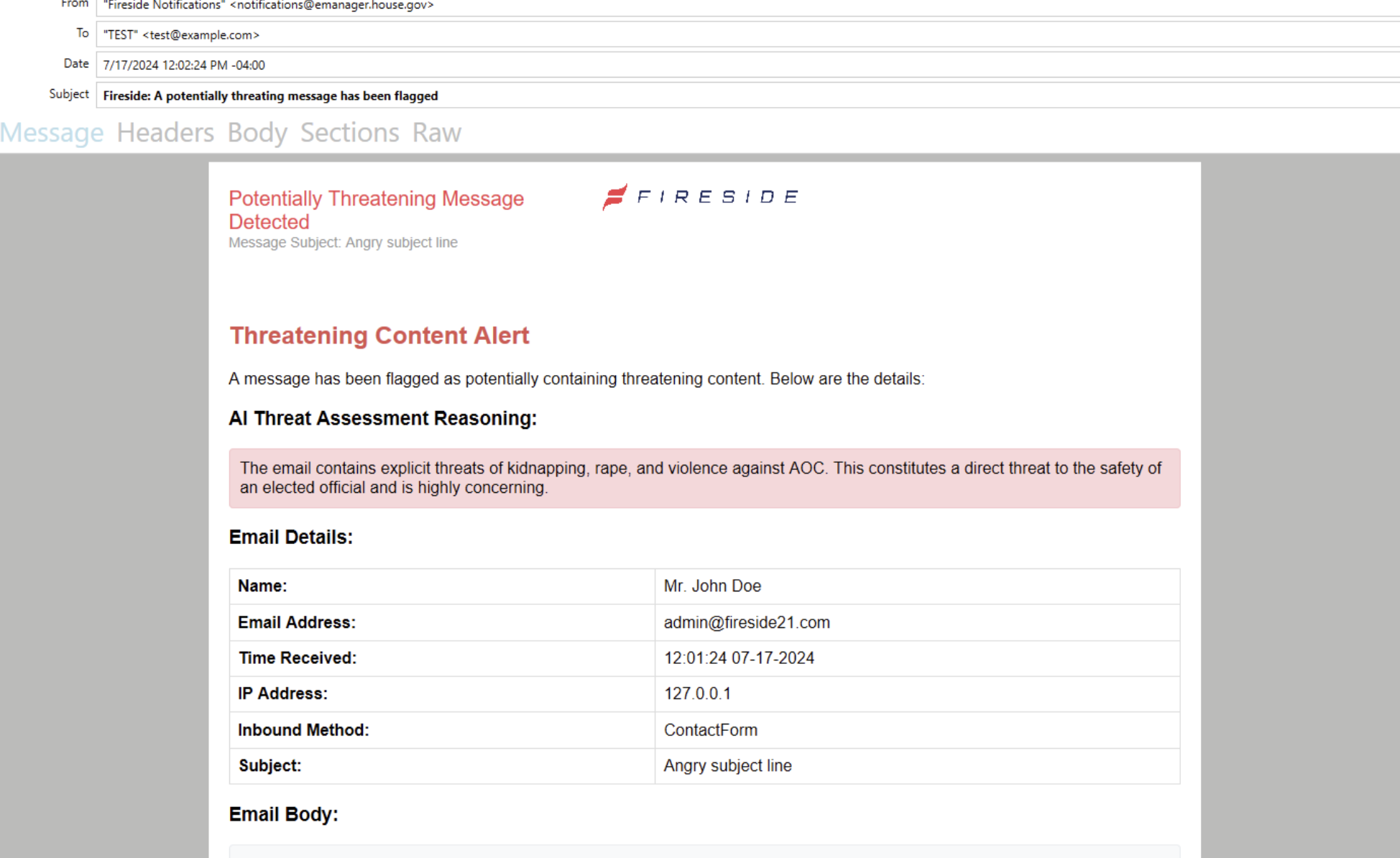Screen dimensions: 1400x858
Task: Show the Raw tab
Action: click(436, 133)
